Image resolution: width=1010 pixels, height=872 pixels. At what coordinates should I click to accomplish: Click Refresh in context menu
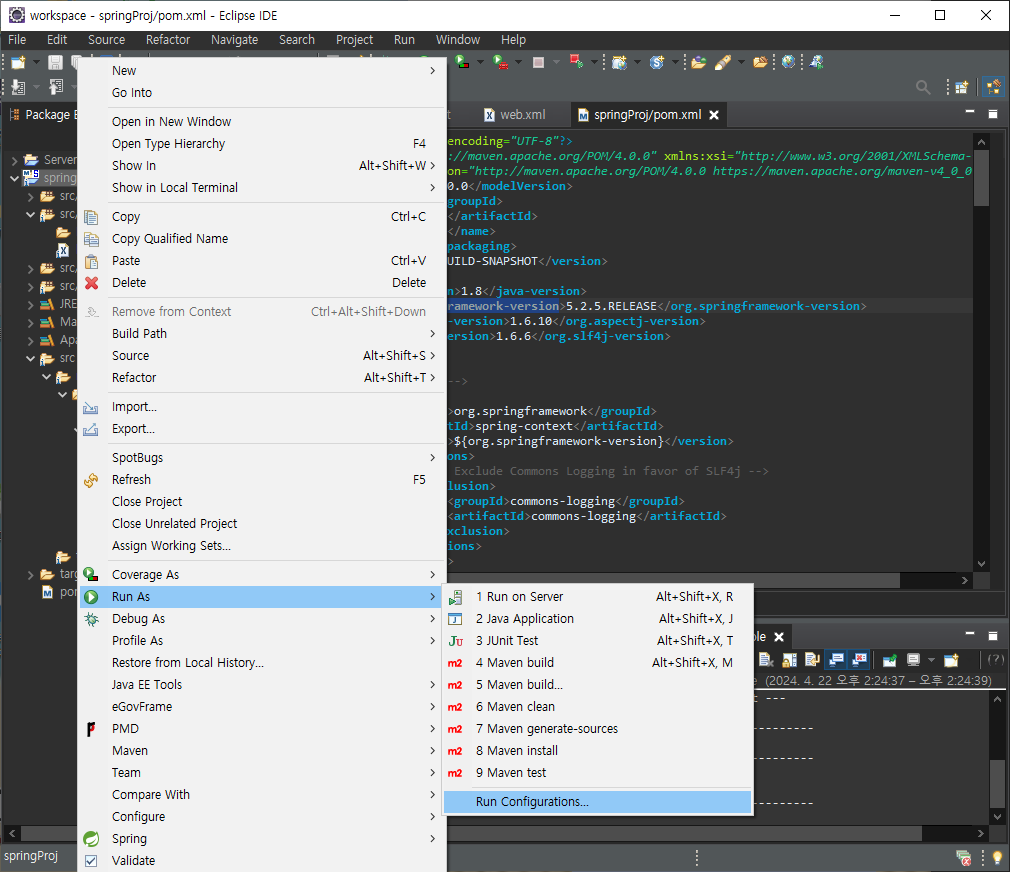coord(262,479)
